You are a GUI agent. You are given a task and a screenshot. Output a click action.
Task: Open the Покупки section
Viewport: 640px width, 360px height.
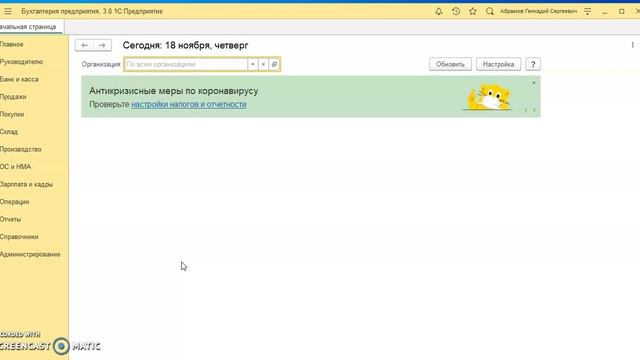pyautogui.click(x=12, y=115)
